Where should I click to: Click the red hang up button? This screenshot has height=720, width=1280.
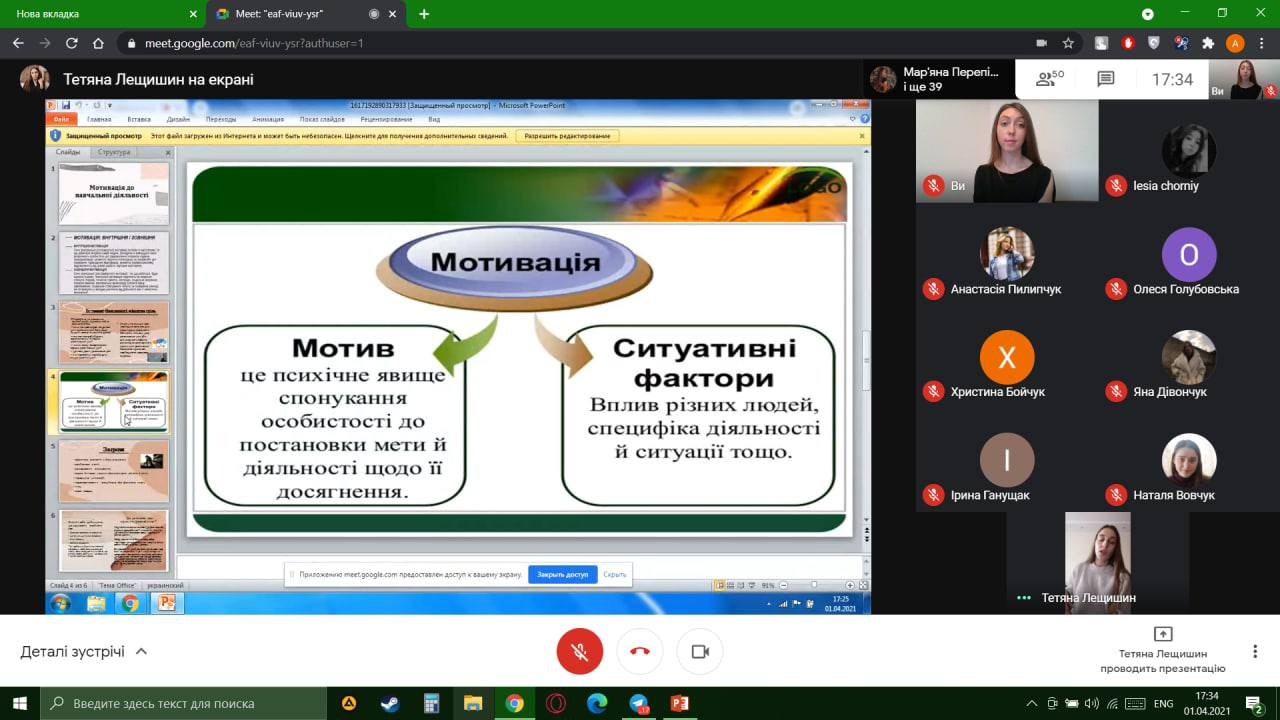tap(640, 651)
